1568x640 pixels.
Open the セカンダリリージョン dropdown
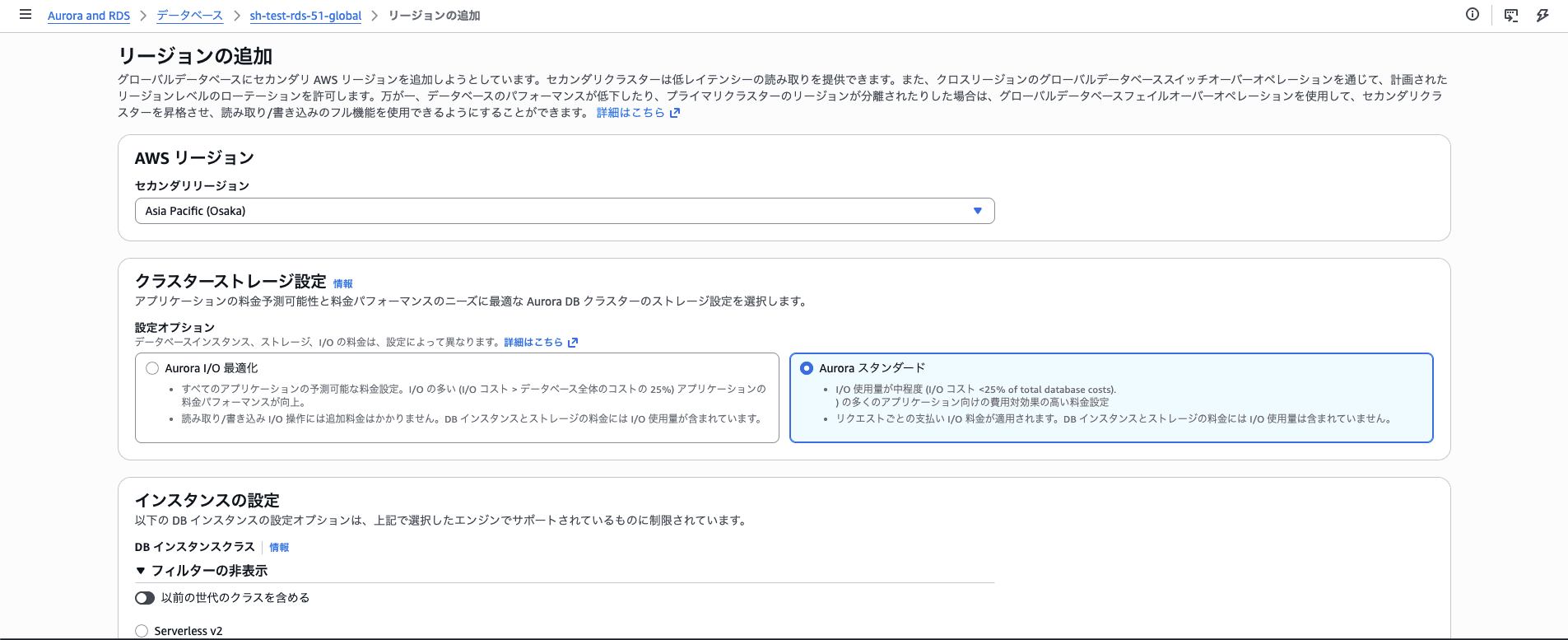click(565, 211)
